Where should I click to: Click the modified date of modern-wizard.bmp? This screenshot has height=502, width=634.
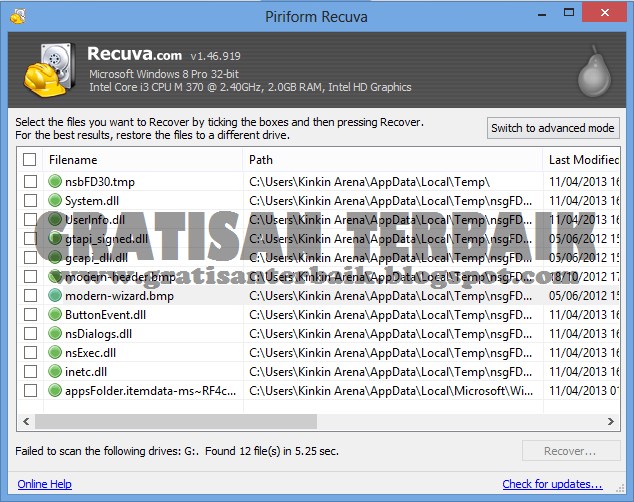(x=584, y=296)
